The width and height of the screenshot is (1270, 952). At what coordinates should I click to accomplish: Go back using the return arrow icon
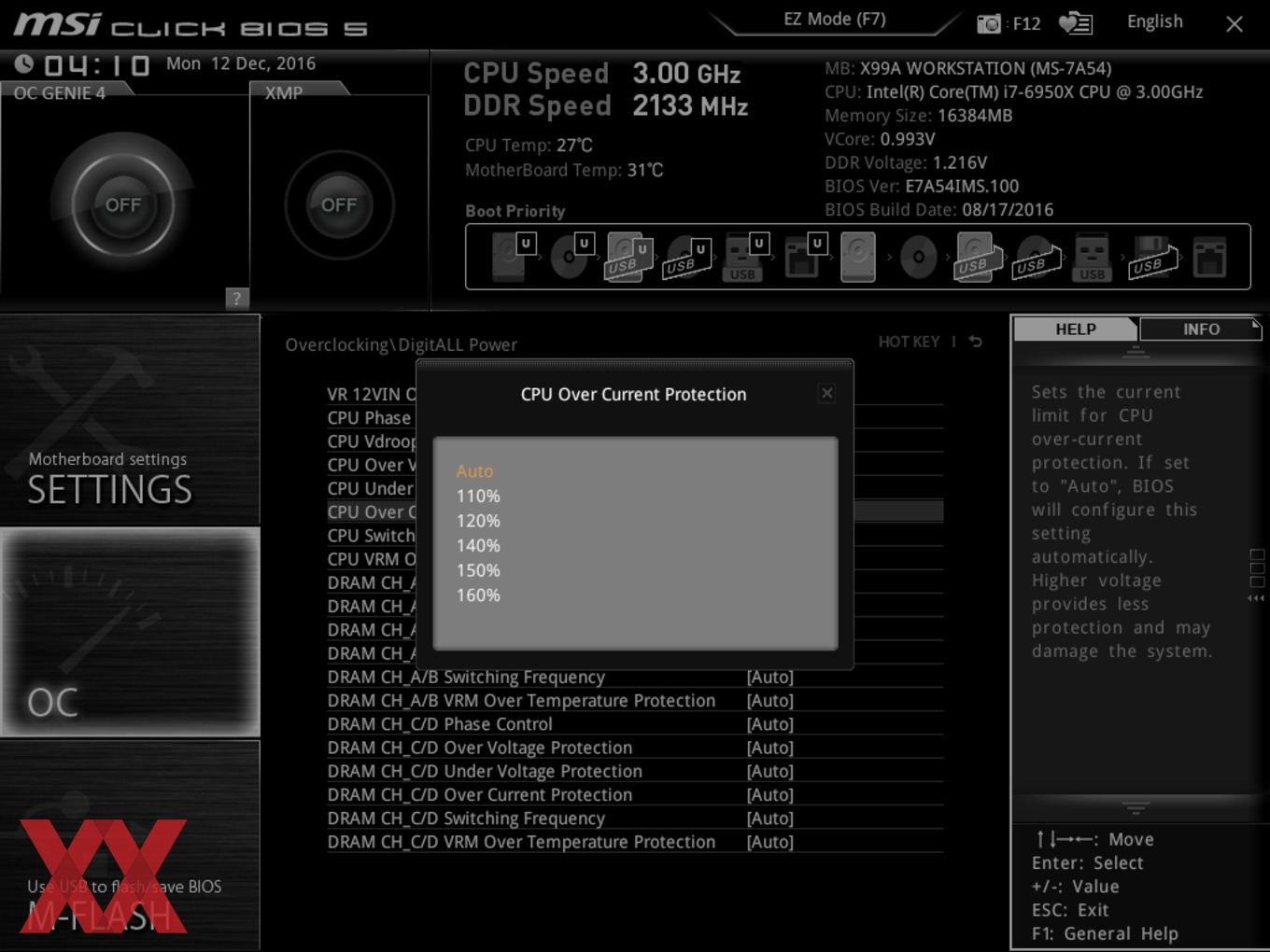tap(976, 342)
